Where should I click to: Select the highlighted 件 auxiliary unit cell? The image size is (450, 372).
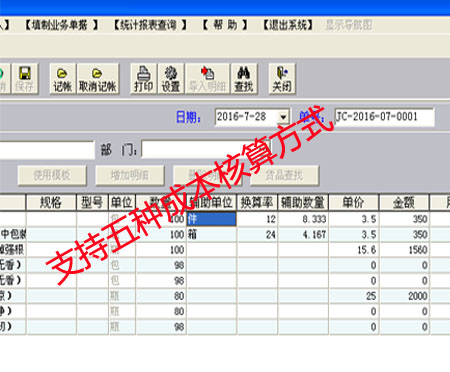(x=211, y=219)
